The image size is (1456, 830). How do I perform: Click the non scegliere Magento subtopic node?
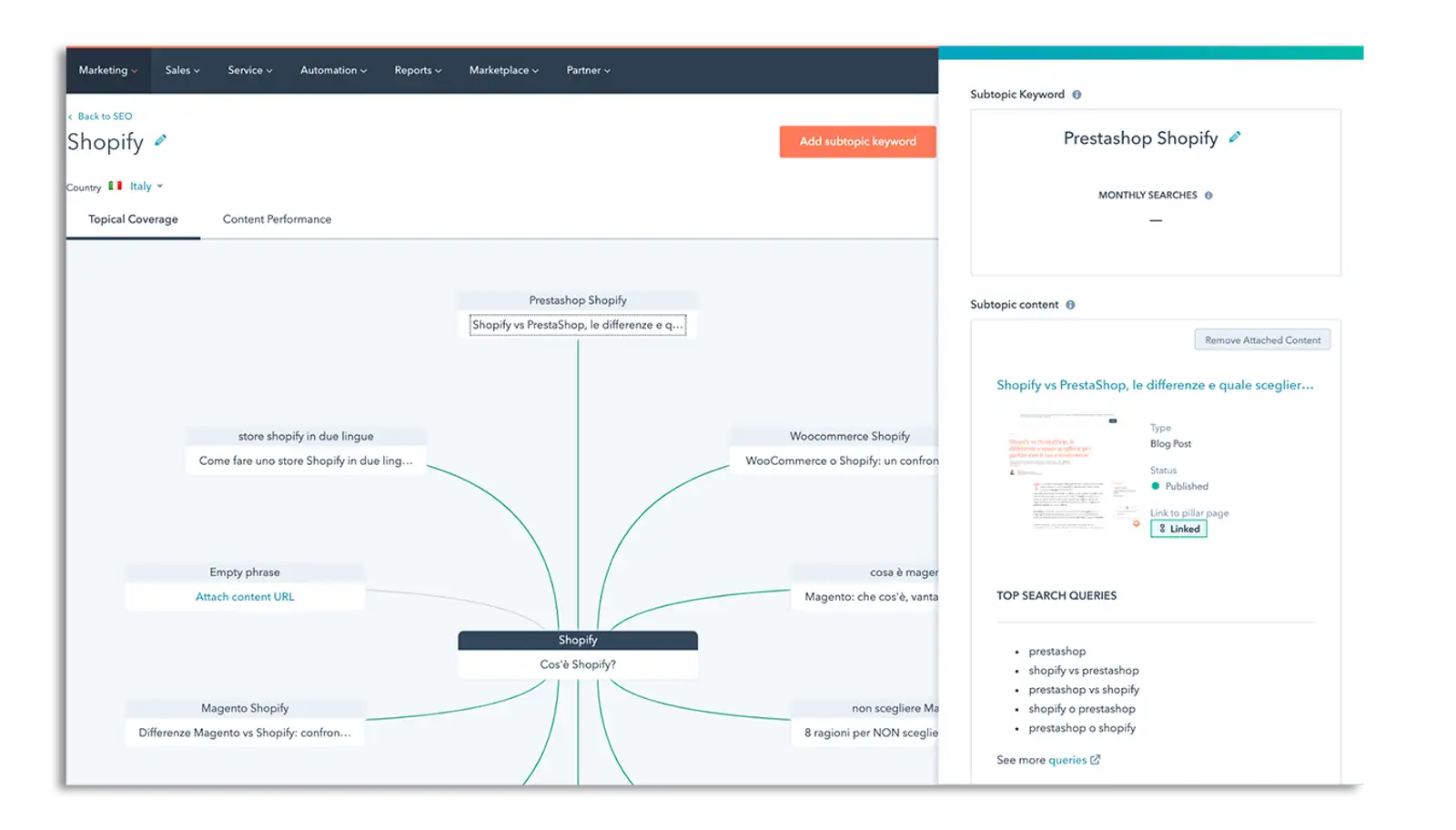pos(865,708)
